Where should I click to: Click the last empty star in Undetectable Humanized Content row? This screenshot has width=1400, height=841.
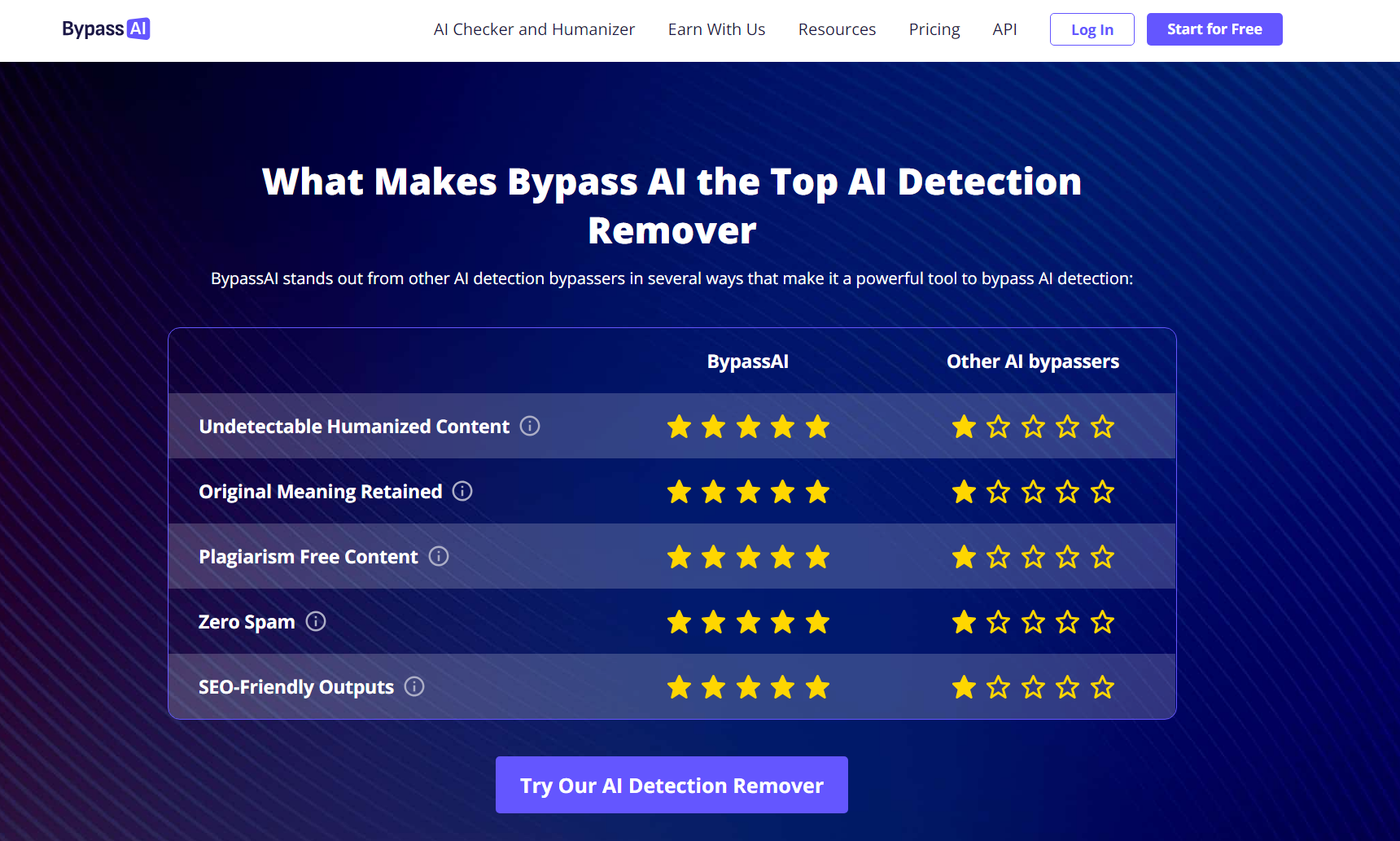[x=1102, y=427]
